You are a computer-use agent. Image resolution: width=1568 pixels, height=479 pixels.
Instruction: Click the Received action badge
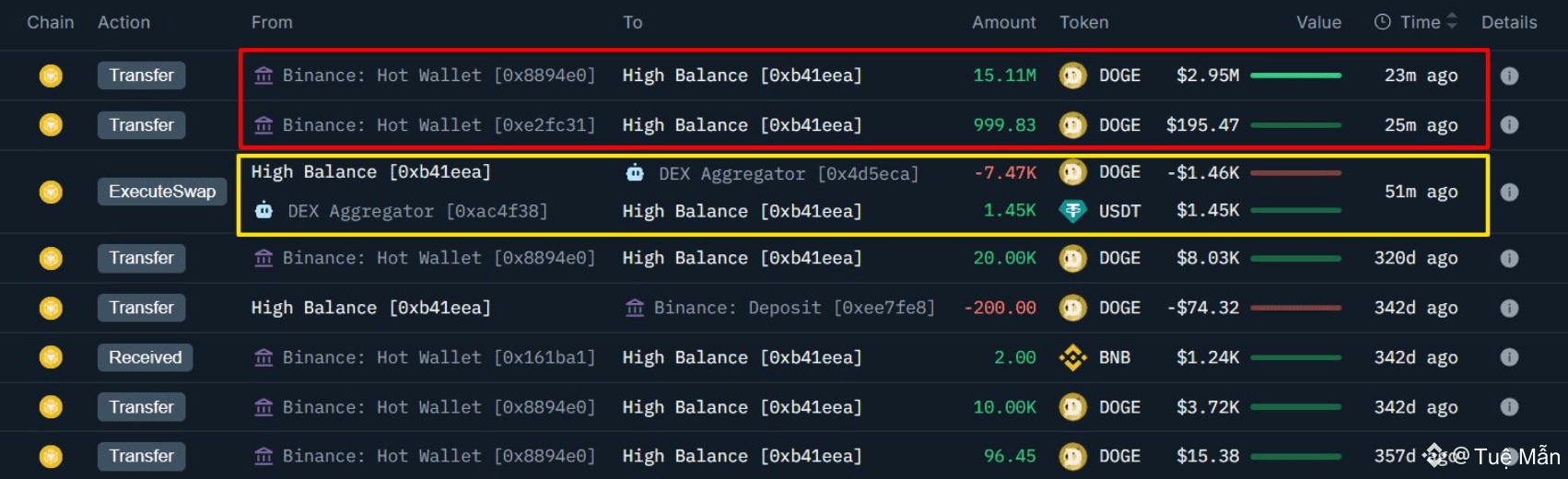tap(145, 357)
